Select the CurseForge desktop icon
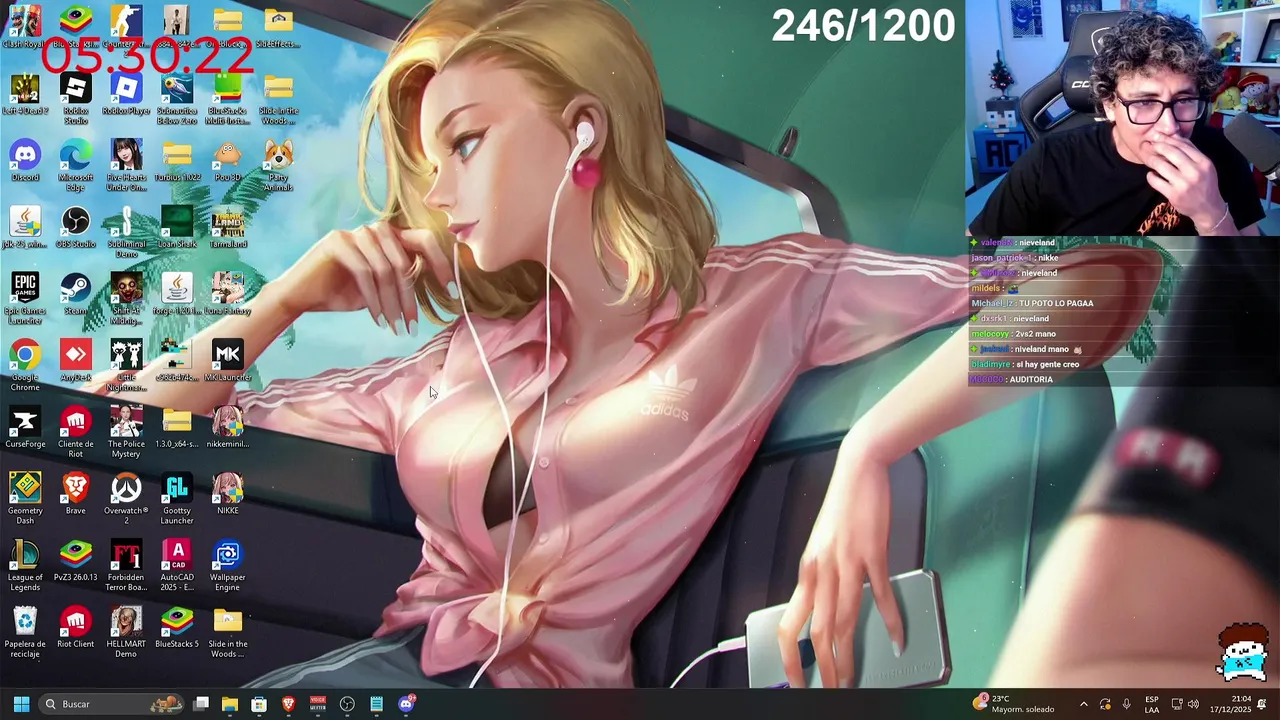 [25, 428]
